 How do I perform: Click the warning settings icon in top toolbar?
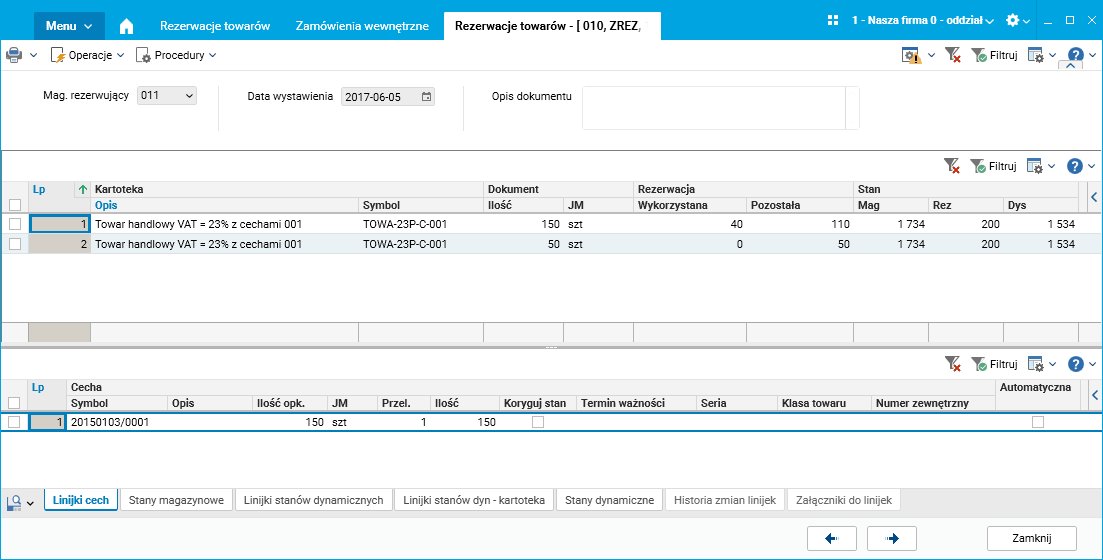point(912,56)
